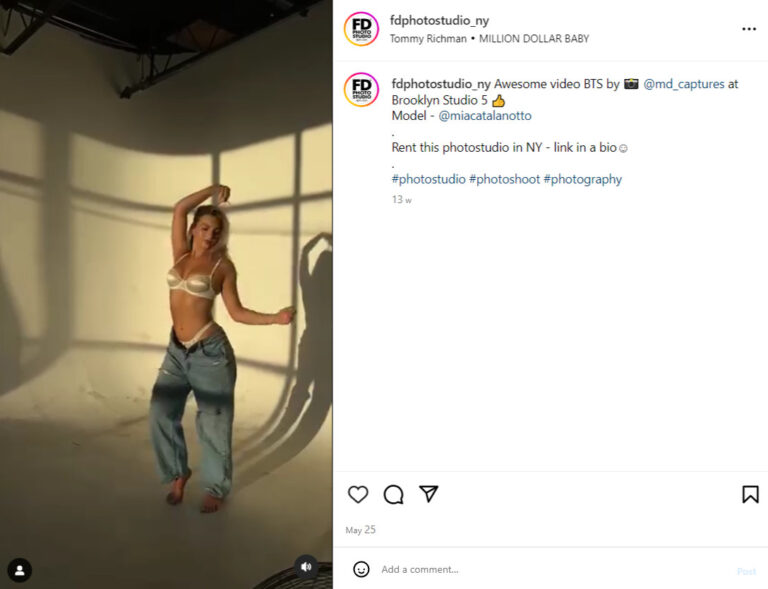The image size is (768, 589).
Task: Toggle the video sound speaker icon
Action: pyautogui.click(x=306, y=566)
